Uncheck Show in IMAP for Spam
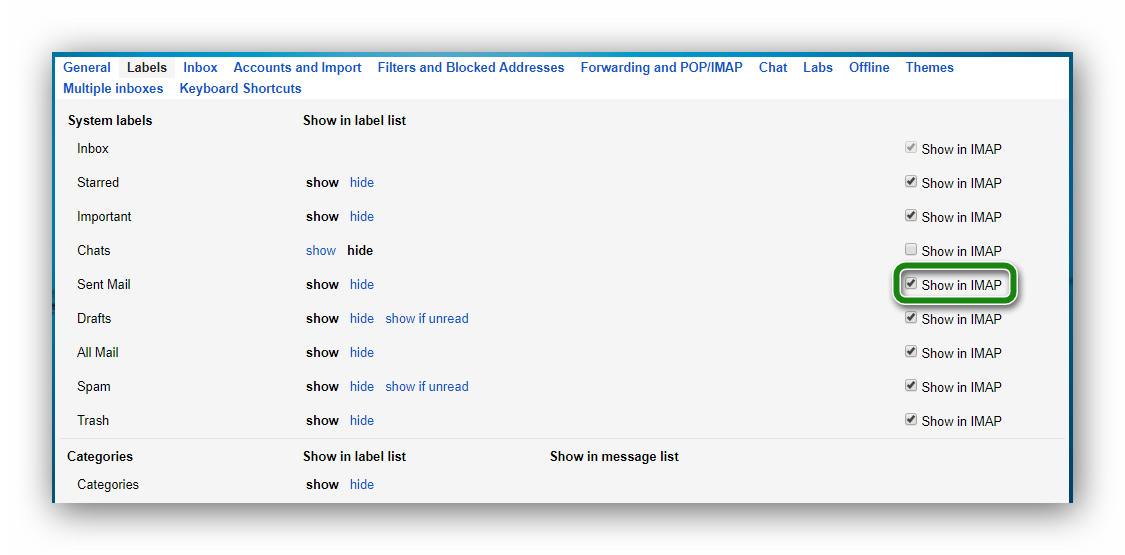This screenshot has height=555, width=1125. [911, 386]
